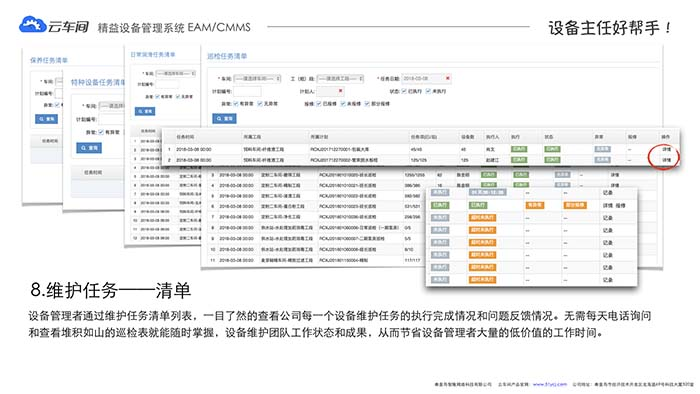This screenshot has width=700, height=394.
Task: Click the 所属工段 column header
Action: pyautogui.click(x=252, y=137)
